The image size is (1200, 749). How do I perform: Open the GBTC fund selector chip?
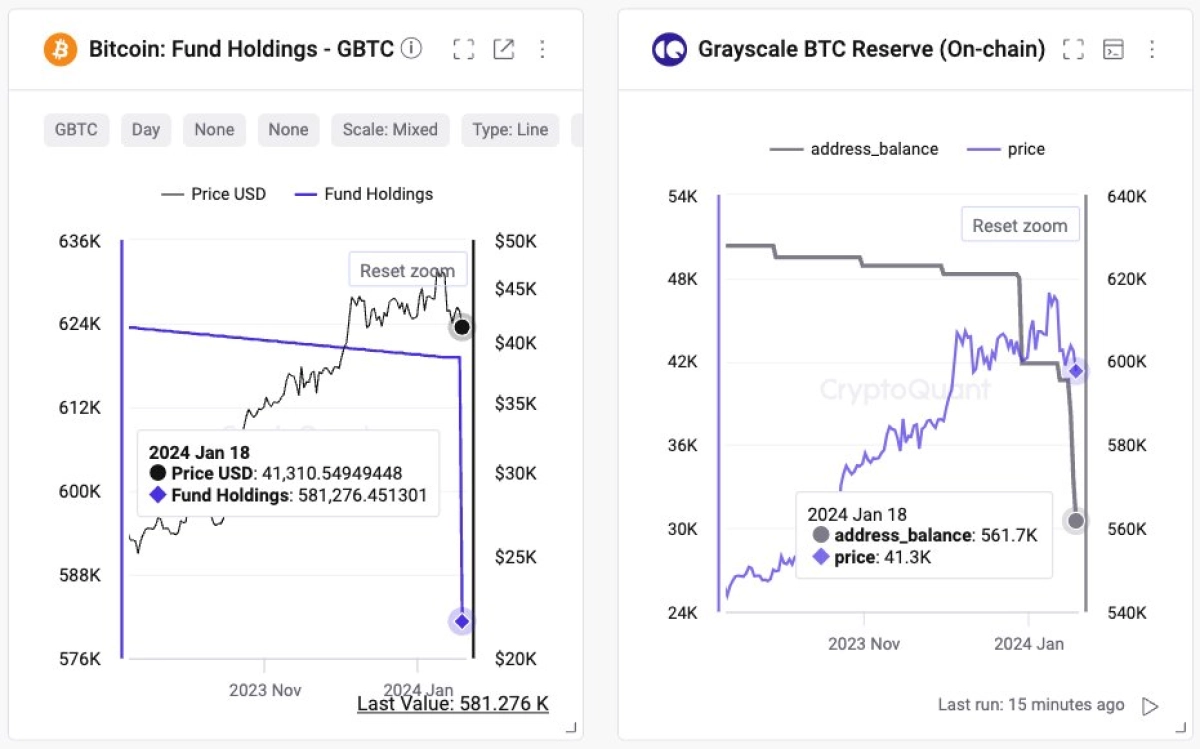point(76,130)
